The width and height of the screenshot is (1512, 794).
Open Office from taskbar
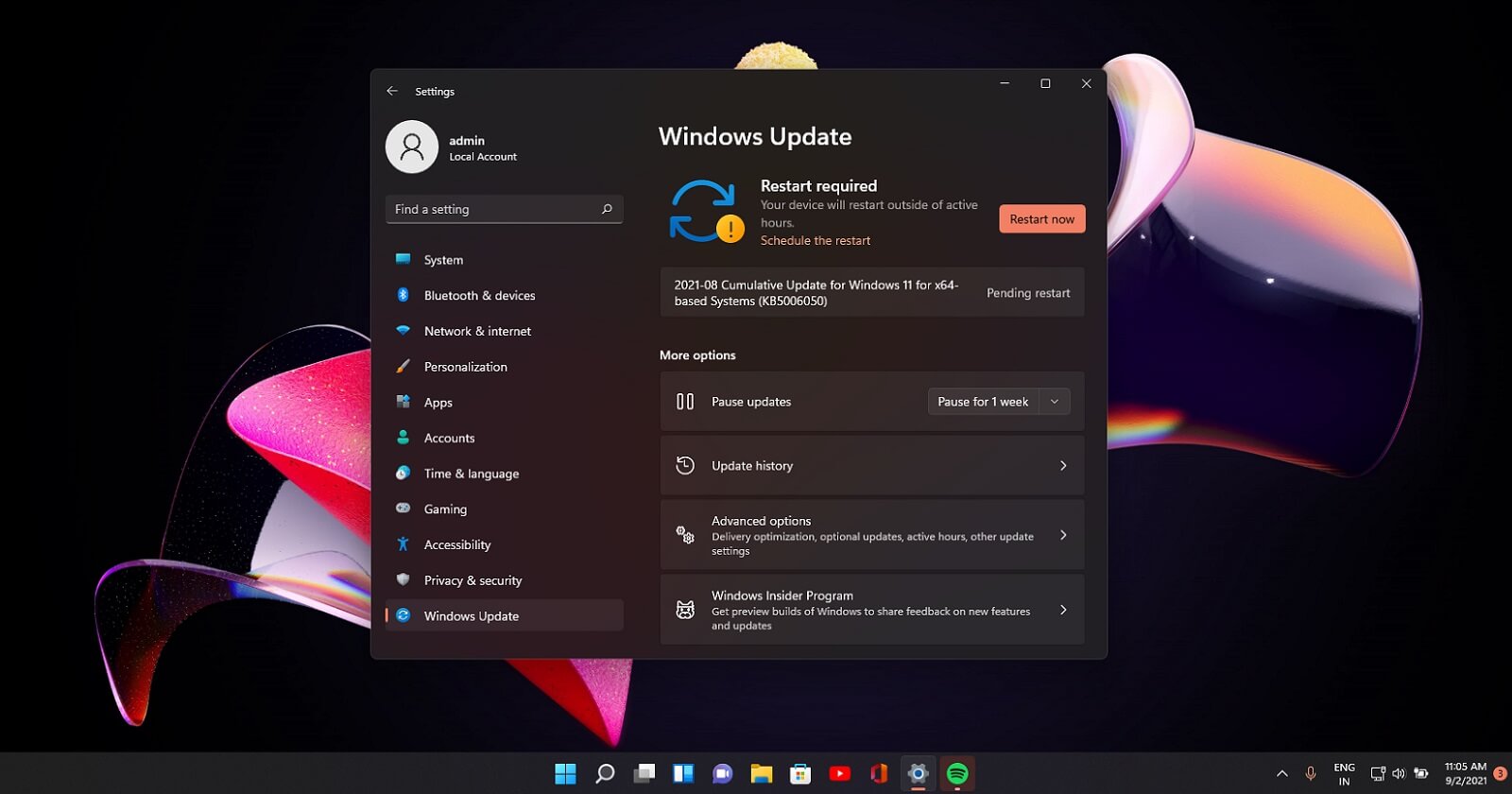(879, 774)
